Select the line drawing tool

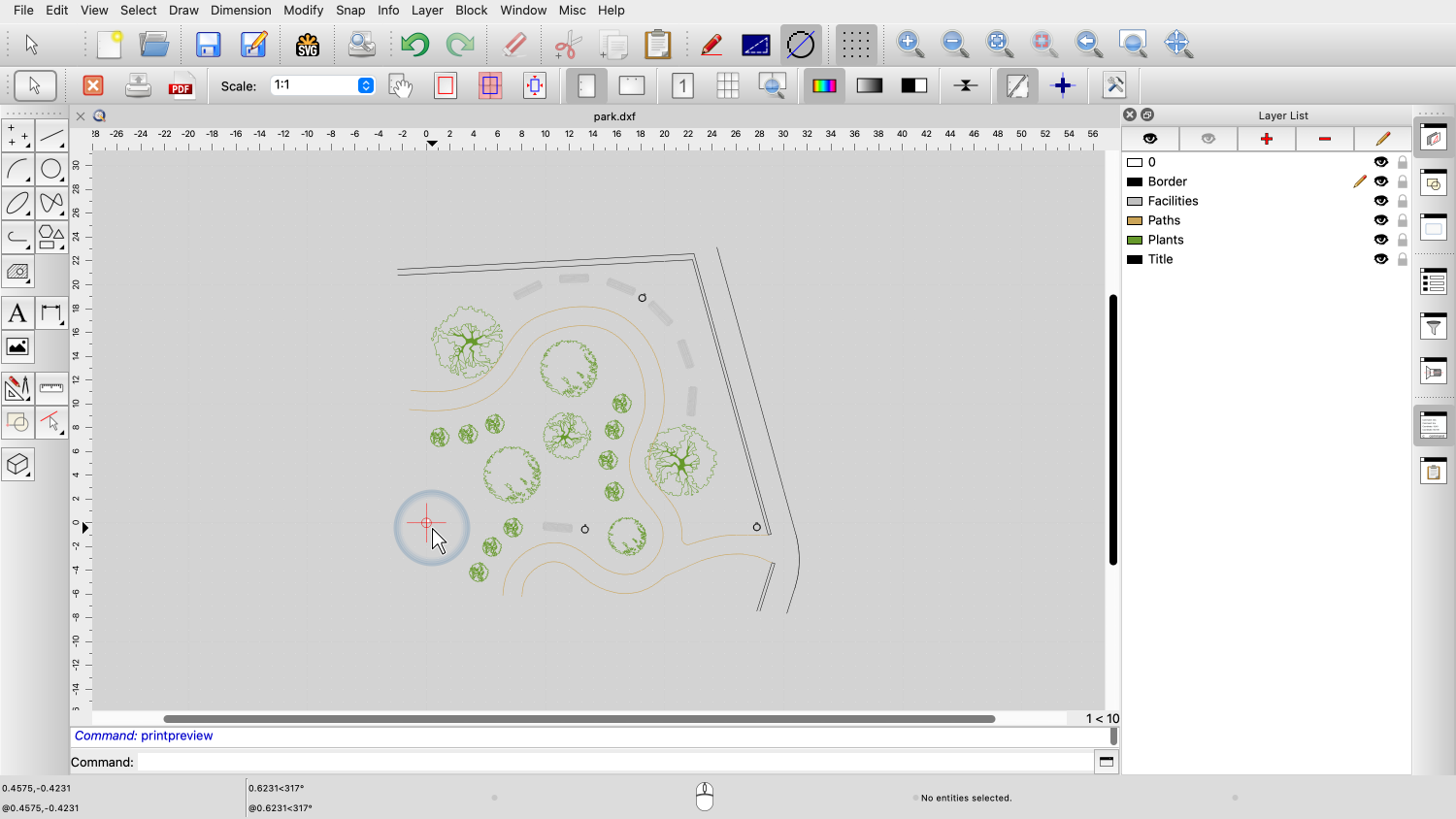[51, 136]
